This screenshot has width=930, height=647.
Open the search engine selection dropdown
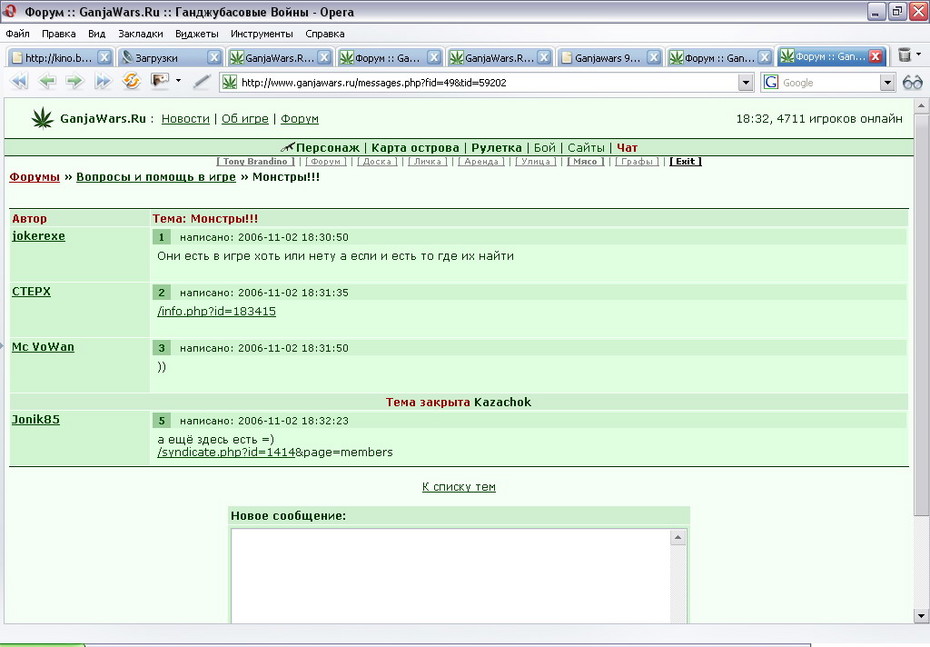[887, 83]
